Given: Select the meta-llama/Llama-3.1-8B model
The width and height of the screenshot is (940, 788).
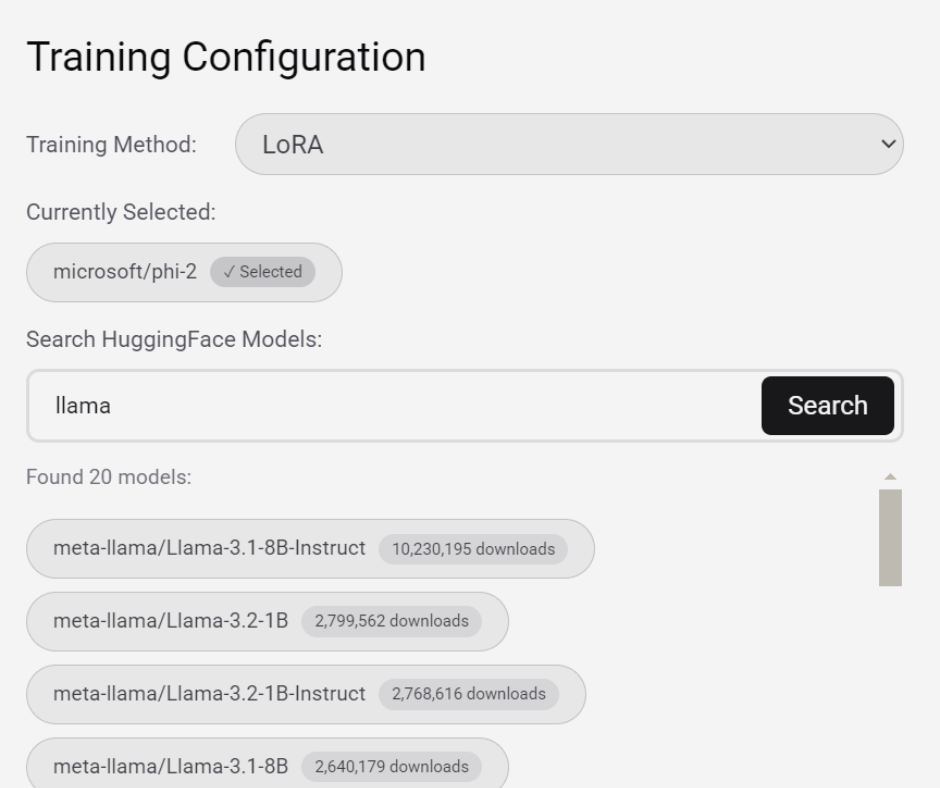Looking at the screenshot, I should 170,767.
